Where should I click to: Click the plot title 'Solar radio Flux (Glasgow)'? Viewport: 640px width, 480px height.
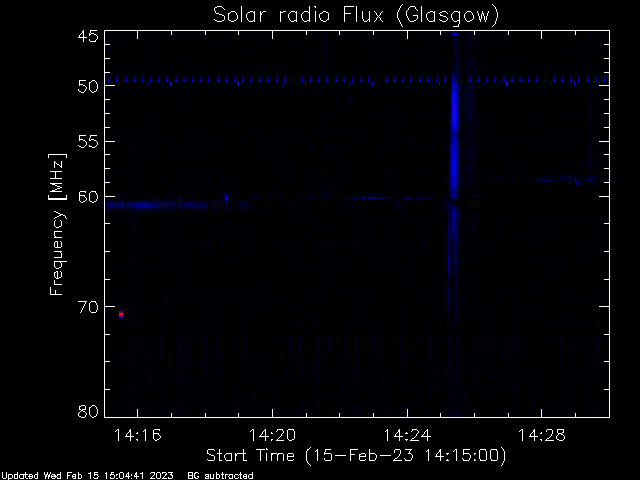tap(356, 15)
